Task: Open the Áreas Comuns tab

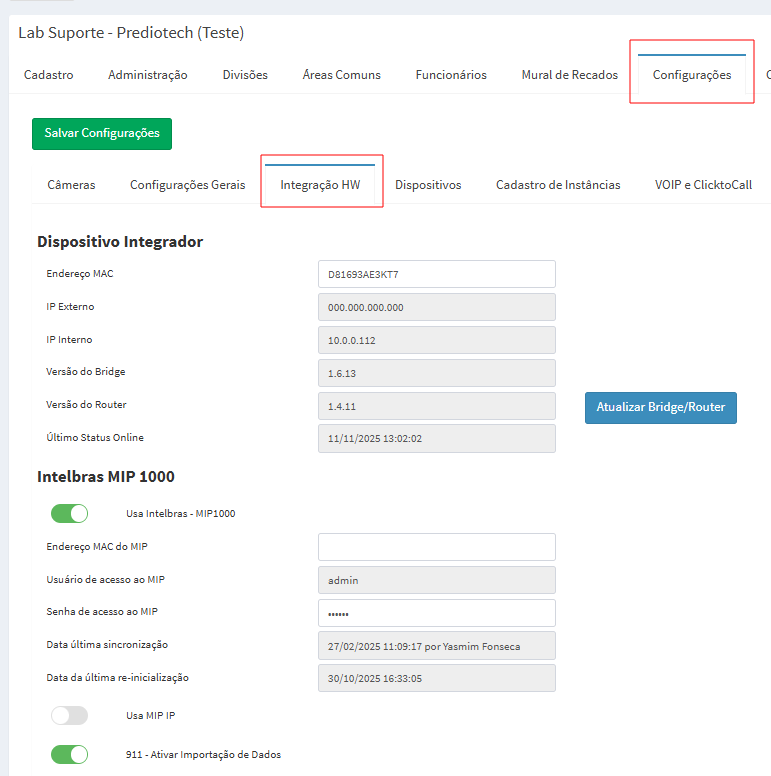Action: coord(341,75)
